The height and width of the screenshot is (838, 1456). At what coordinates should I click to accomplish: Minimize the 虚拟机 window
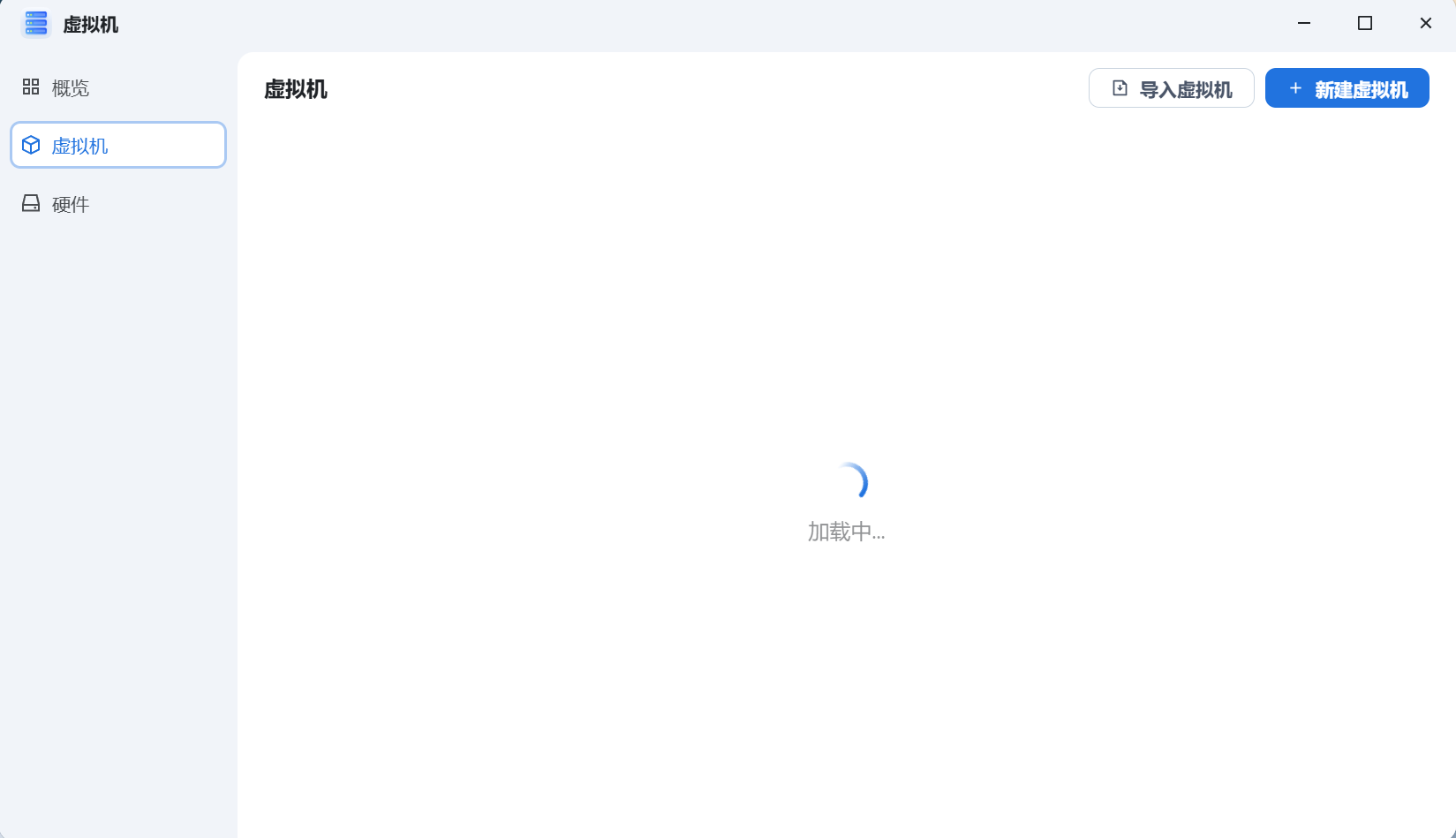tap(1304, 24)
